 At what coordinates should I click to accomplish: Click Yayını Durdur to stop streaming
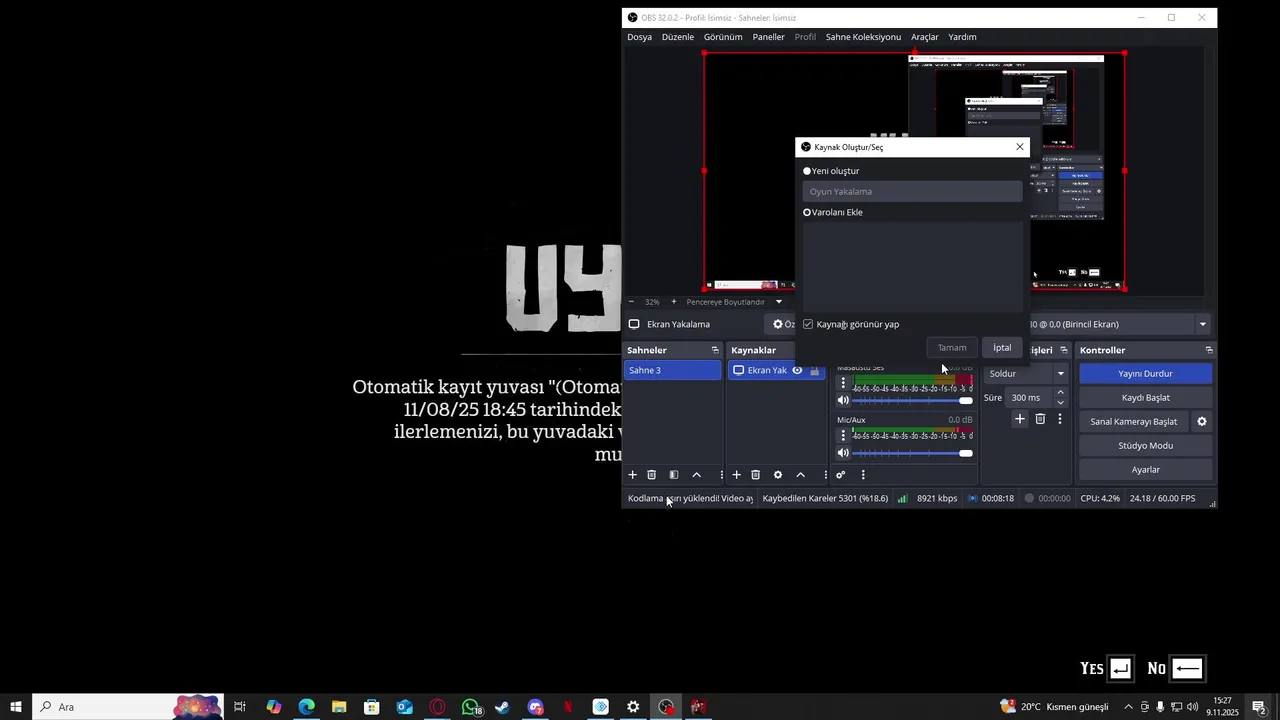(x=1145, y=374)
